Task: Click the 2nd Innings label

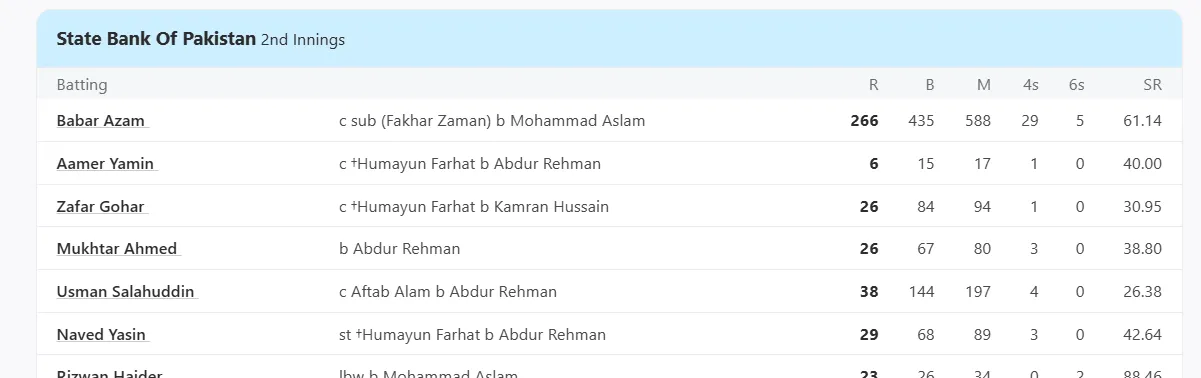Action: pyautogui.click(x=303, y=40)
